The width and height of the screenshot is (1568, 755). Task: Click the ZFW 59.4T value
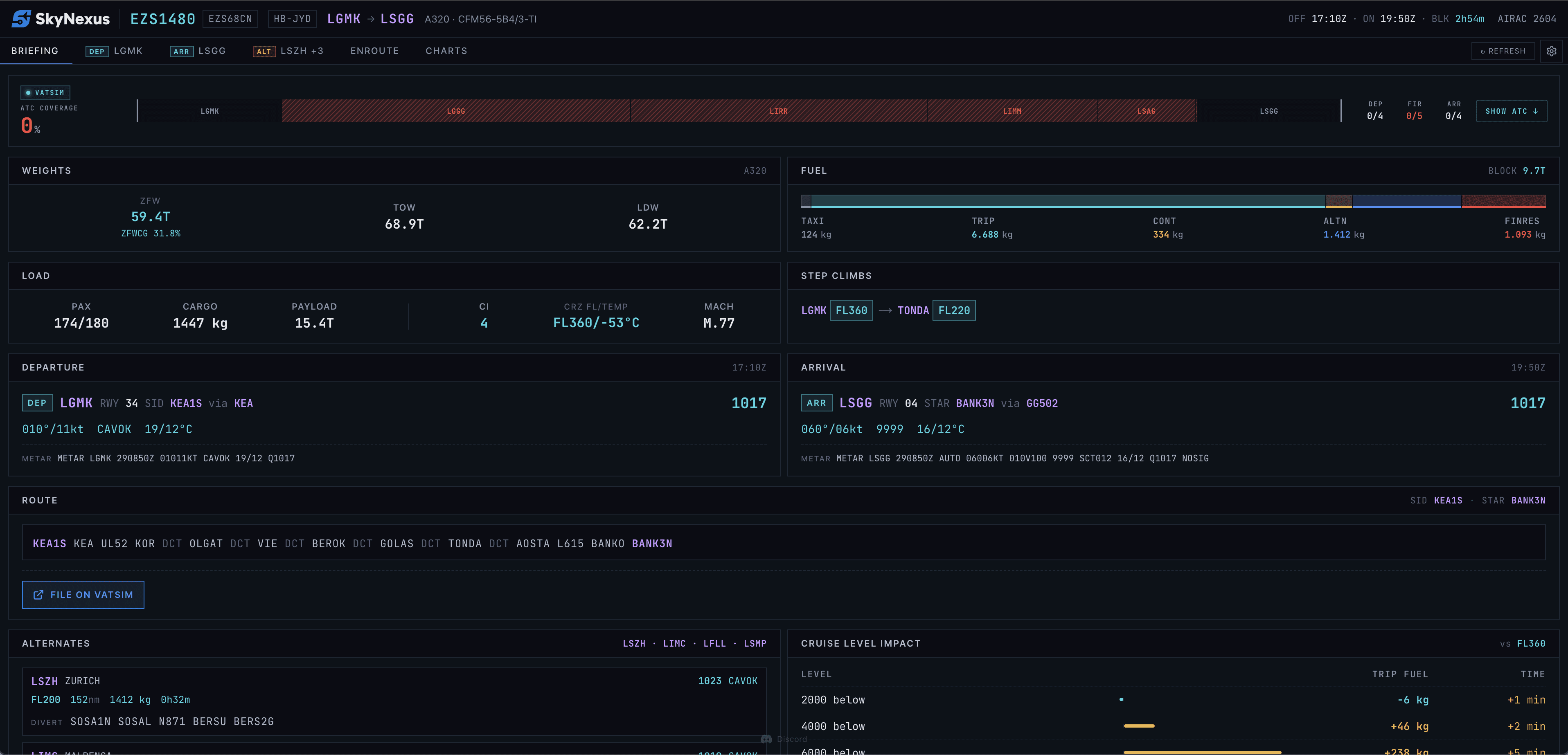150,217
